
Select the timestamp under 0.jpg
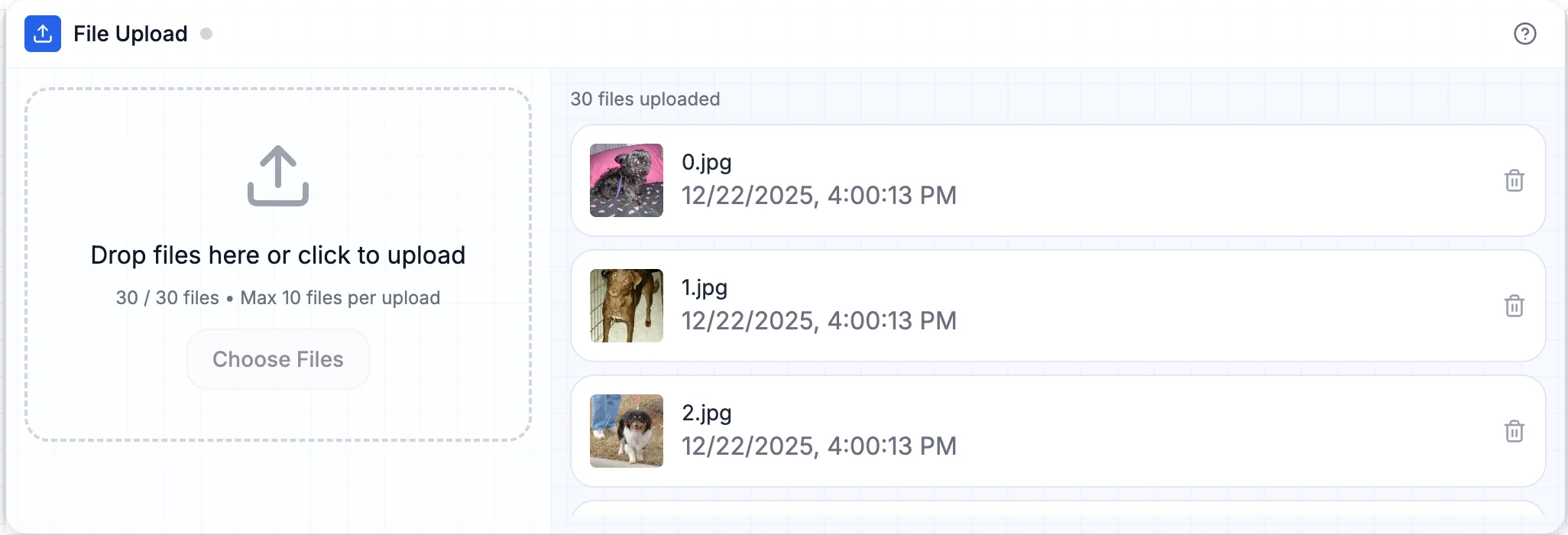tap(818, 196)
